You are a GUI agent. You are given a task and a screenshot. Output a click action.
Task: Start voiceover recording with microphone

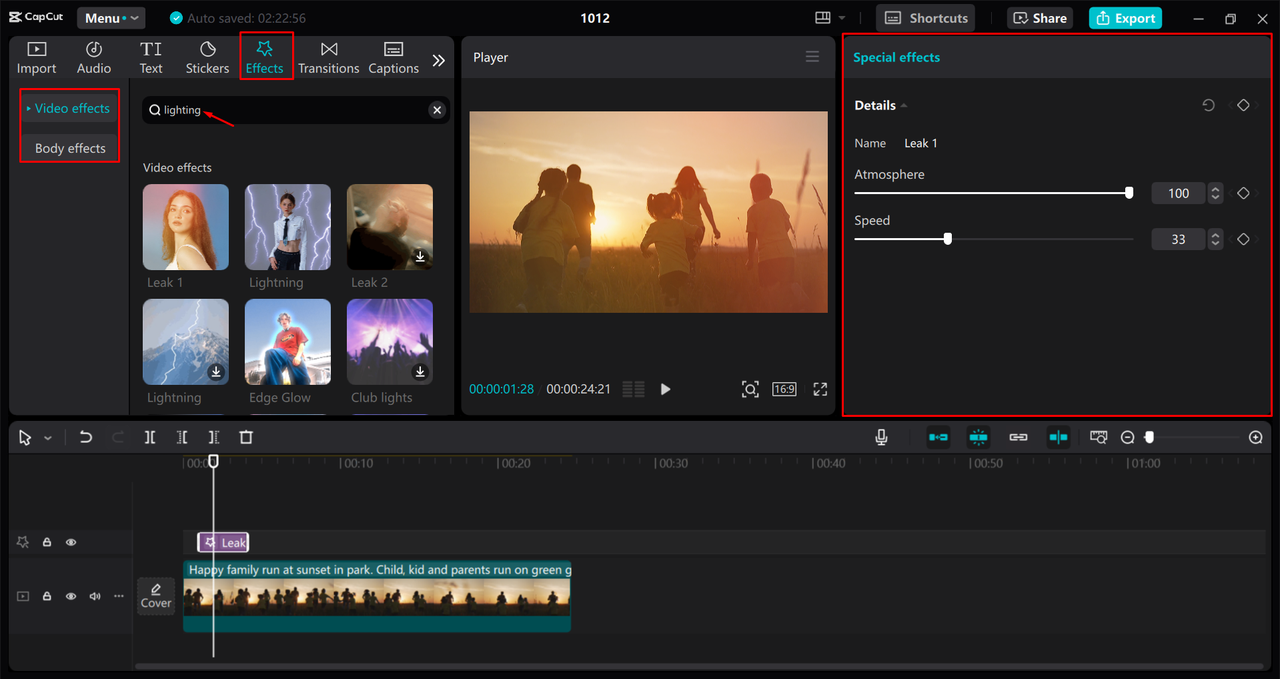click(881, 437)
